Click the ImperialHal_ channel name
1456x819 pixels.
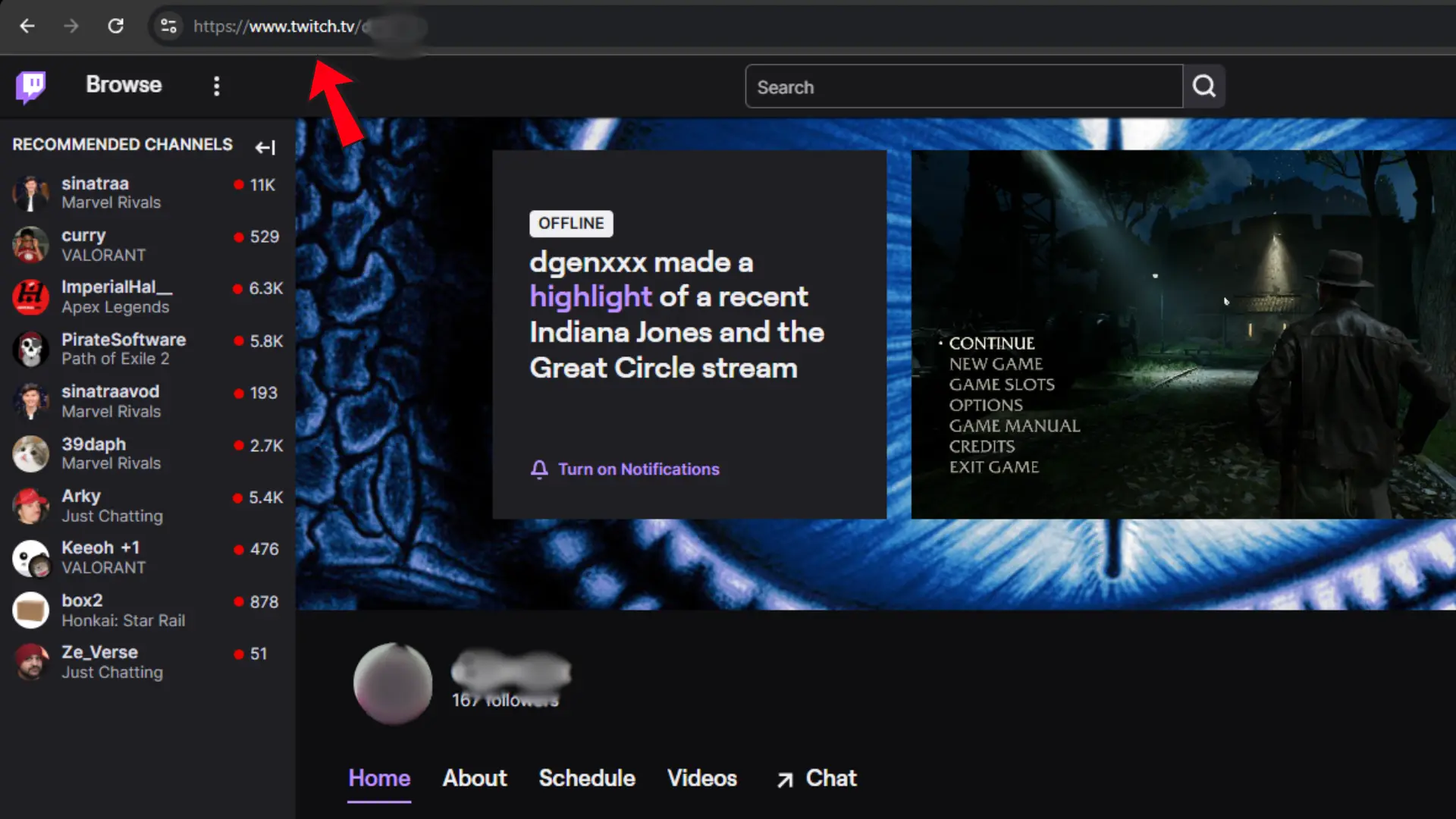pos(117,287)
